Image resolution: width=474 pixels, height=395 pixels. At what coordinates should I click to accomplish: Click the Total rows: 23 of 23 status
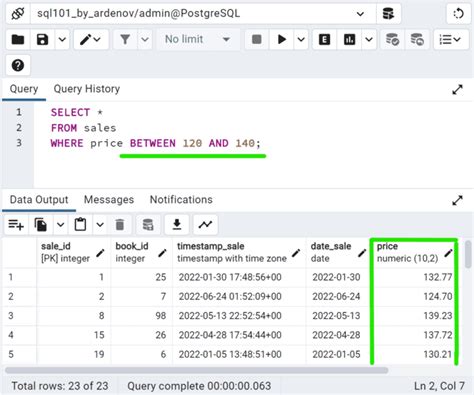point(60,386)
